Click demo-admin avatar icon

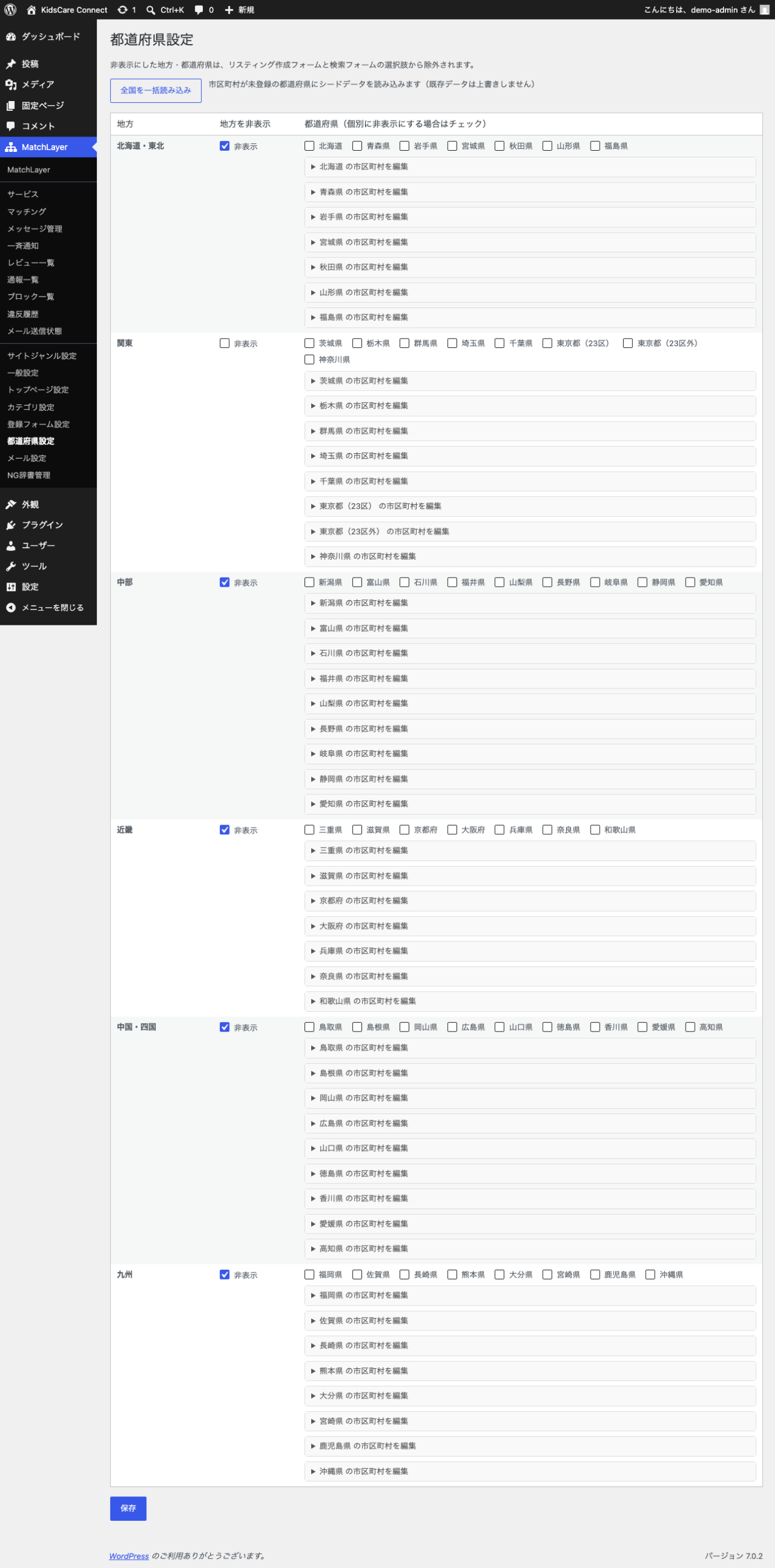click(764, 10)
